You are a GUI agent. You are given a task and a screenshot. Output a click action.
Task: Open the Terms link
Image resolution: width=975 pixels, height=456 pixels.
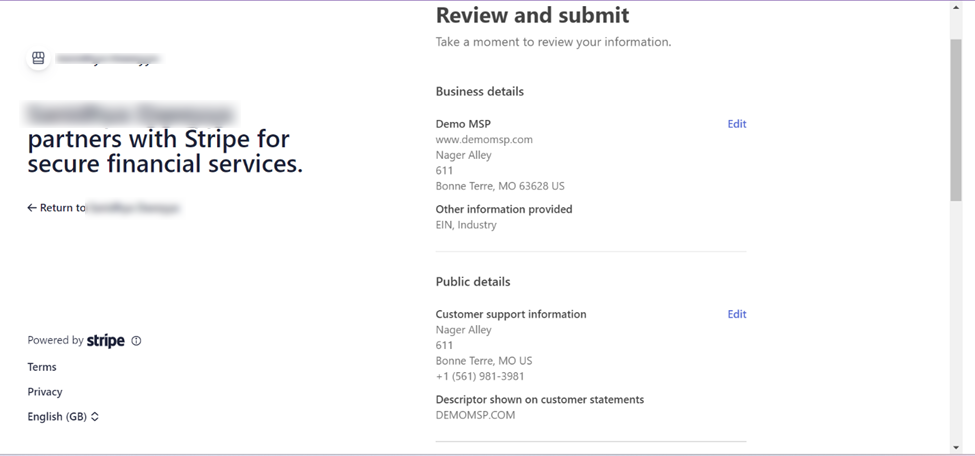[x=42, y=367]
